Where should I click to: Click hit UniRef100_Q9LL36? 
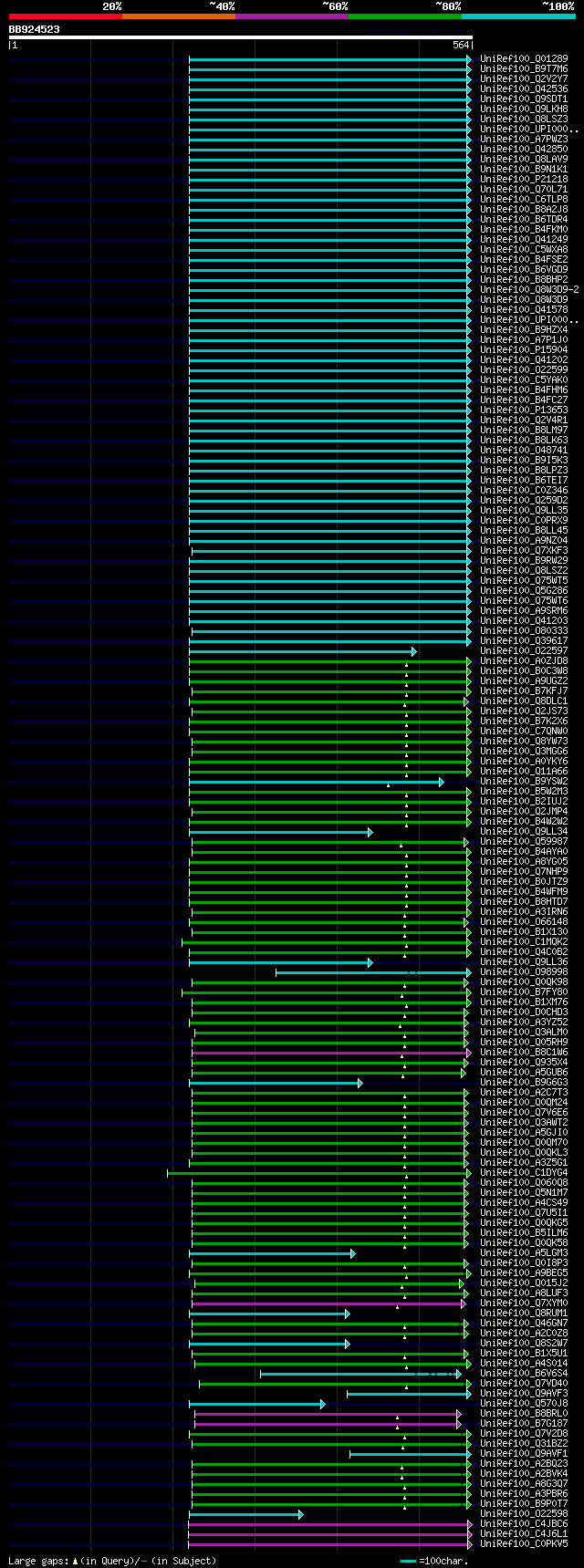[524, 962]
